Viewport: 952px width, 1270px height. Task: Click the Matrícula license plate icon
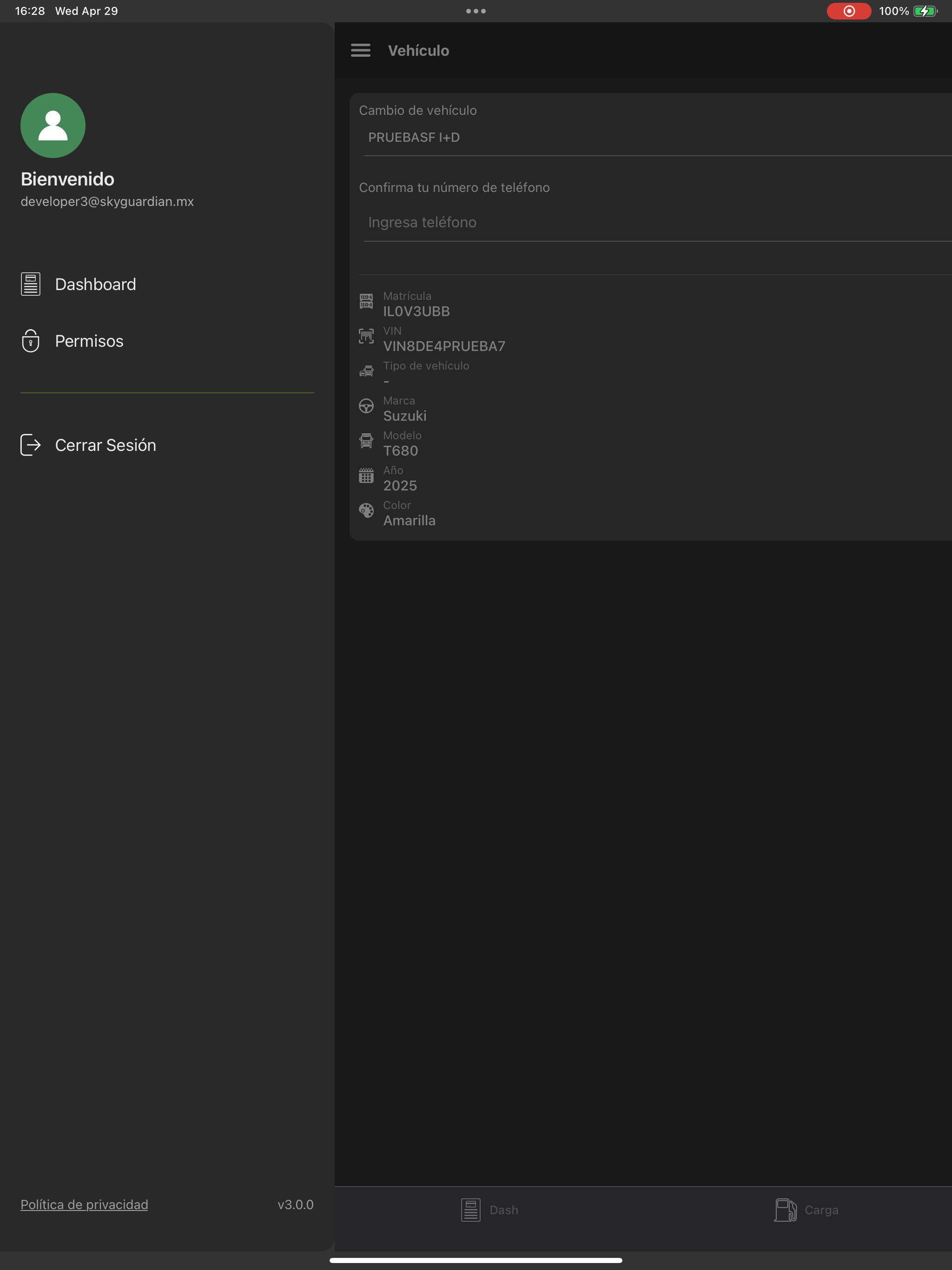click(x=366, y=301)
